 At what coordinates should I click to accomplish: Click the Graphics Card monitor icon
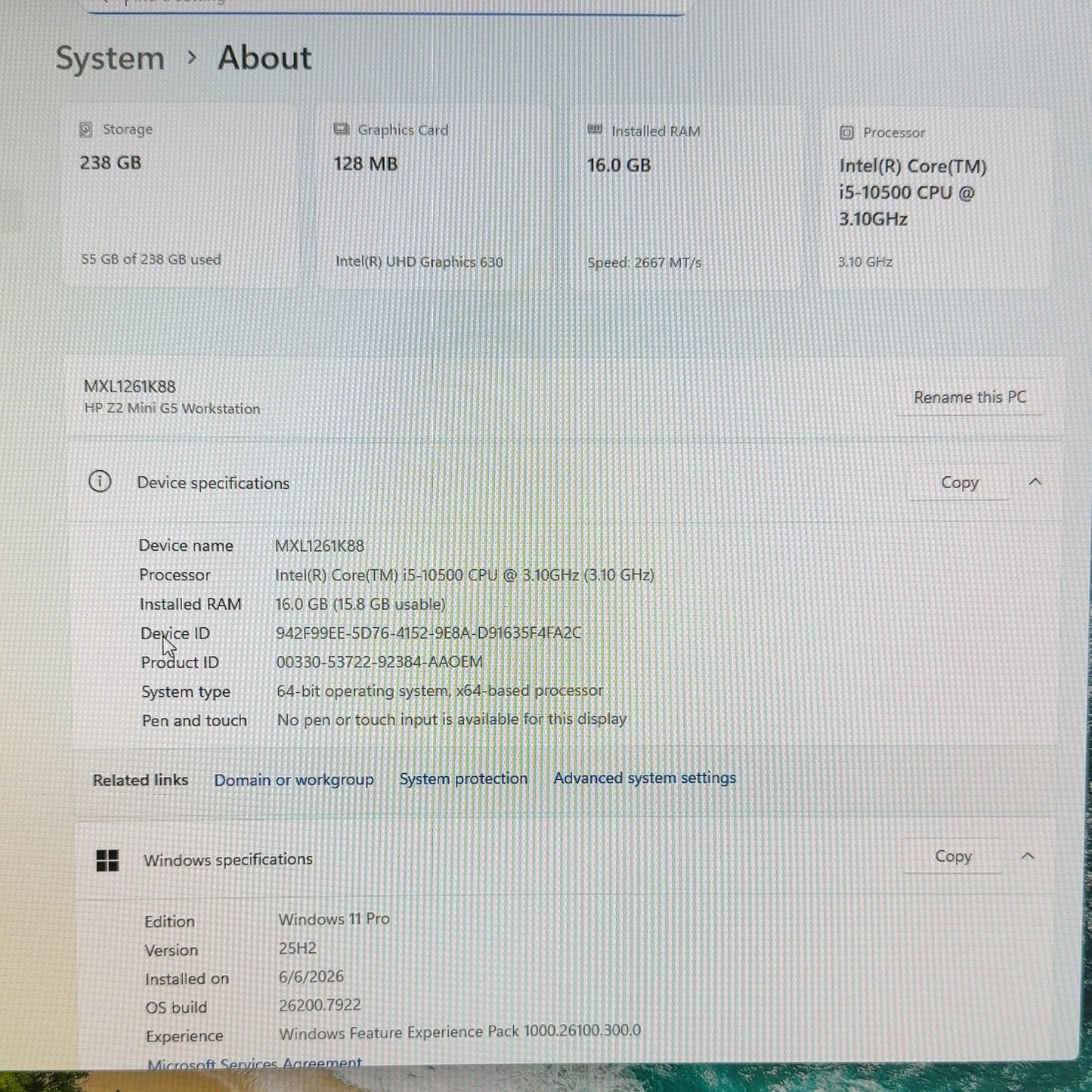point(342,129)
